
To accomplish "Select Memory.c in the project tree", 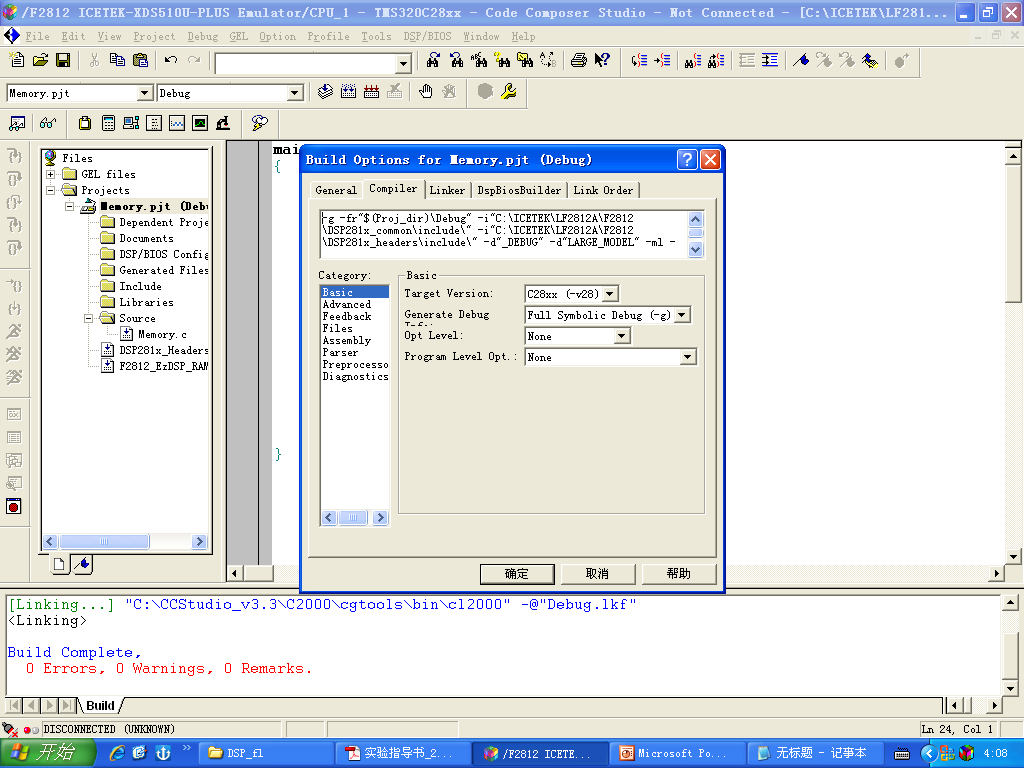I will (x=162, y=334).
